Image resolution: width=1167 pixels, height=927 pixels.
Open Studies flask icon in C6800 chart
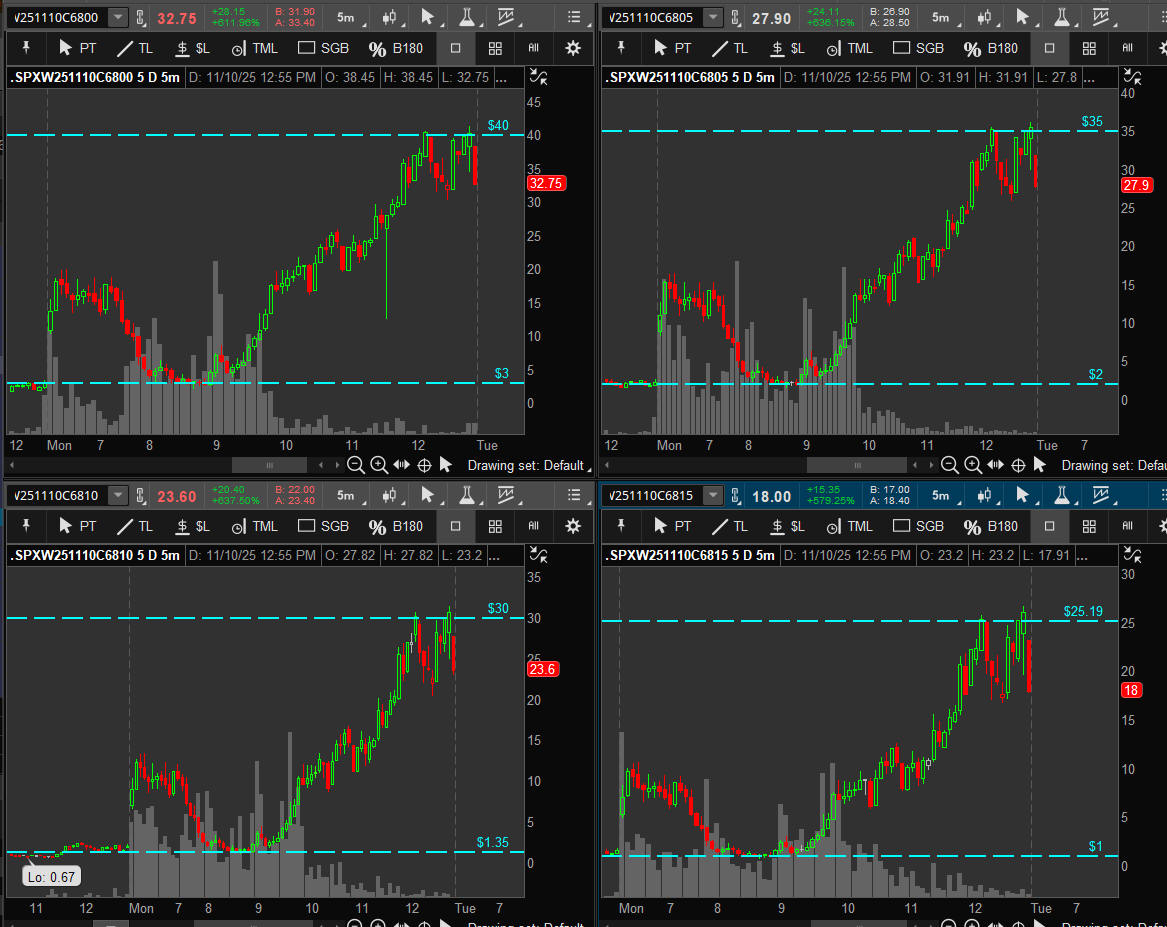(466, 17)
